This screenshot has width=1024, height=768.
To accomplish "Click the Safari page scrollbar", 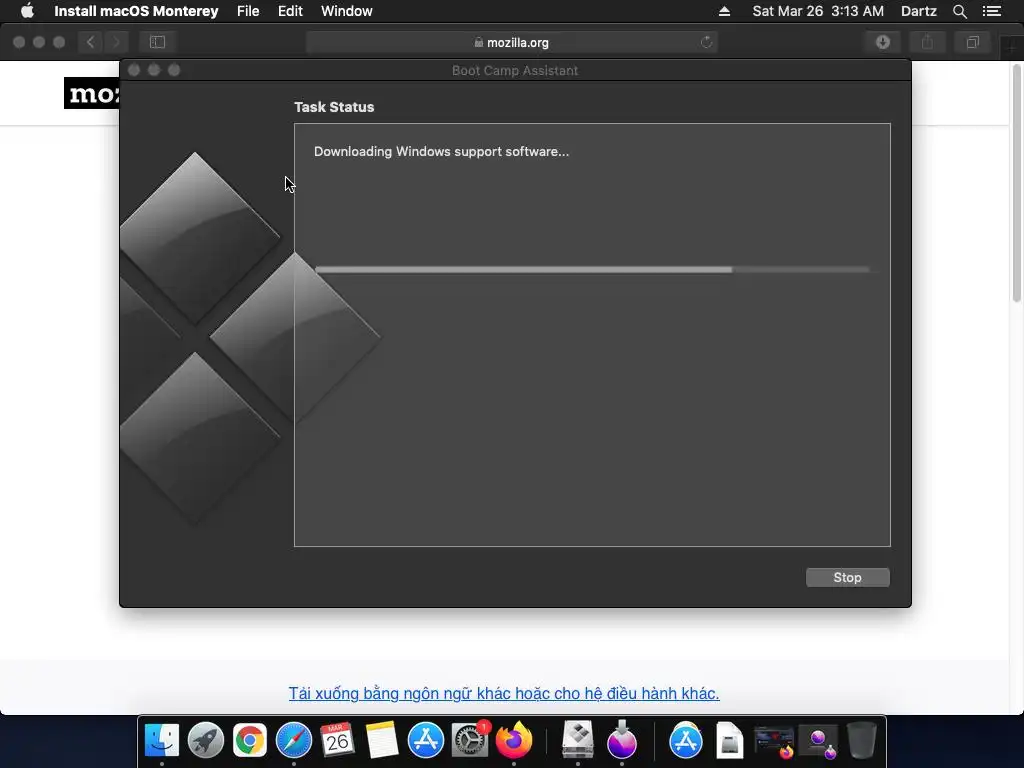I will click(1016, 183).
